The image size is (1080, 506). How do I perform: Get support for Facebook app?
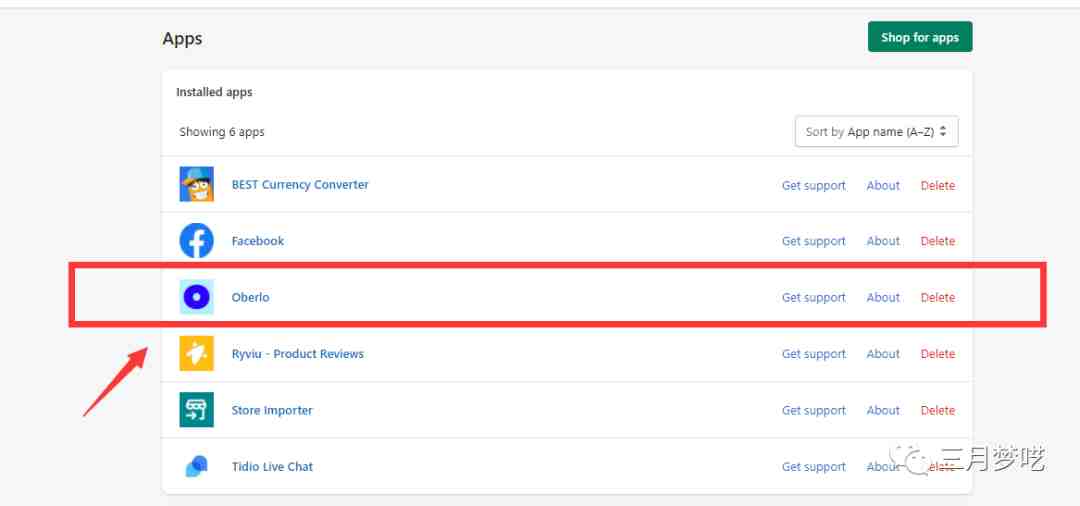tap(813, 241)
